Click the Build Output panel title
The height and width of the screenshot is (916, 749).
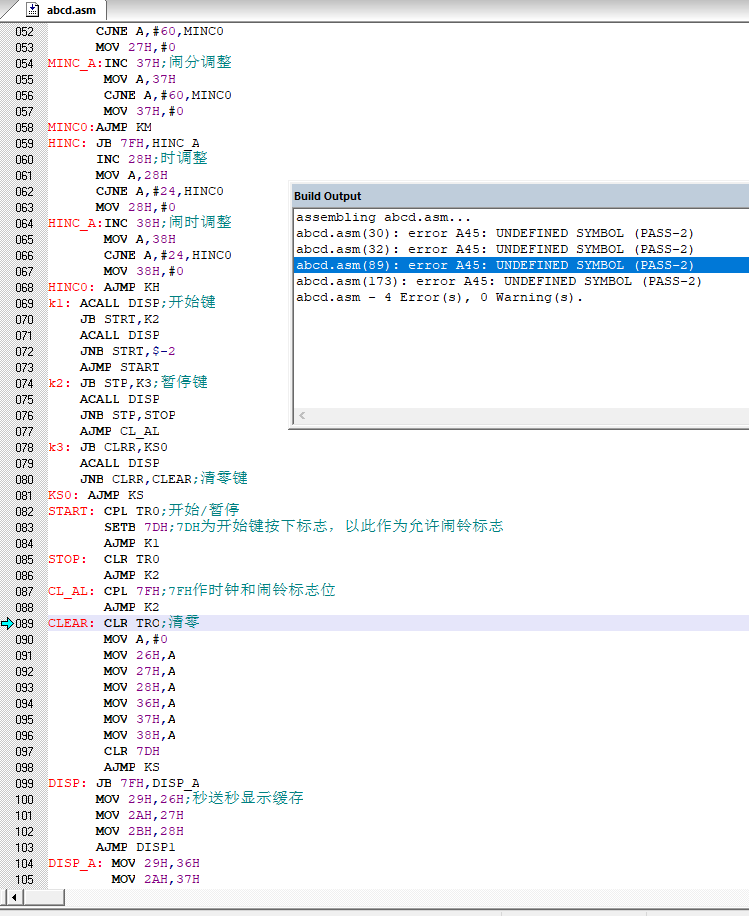[x=327, y=196]
